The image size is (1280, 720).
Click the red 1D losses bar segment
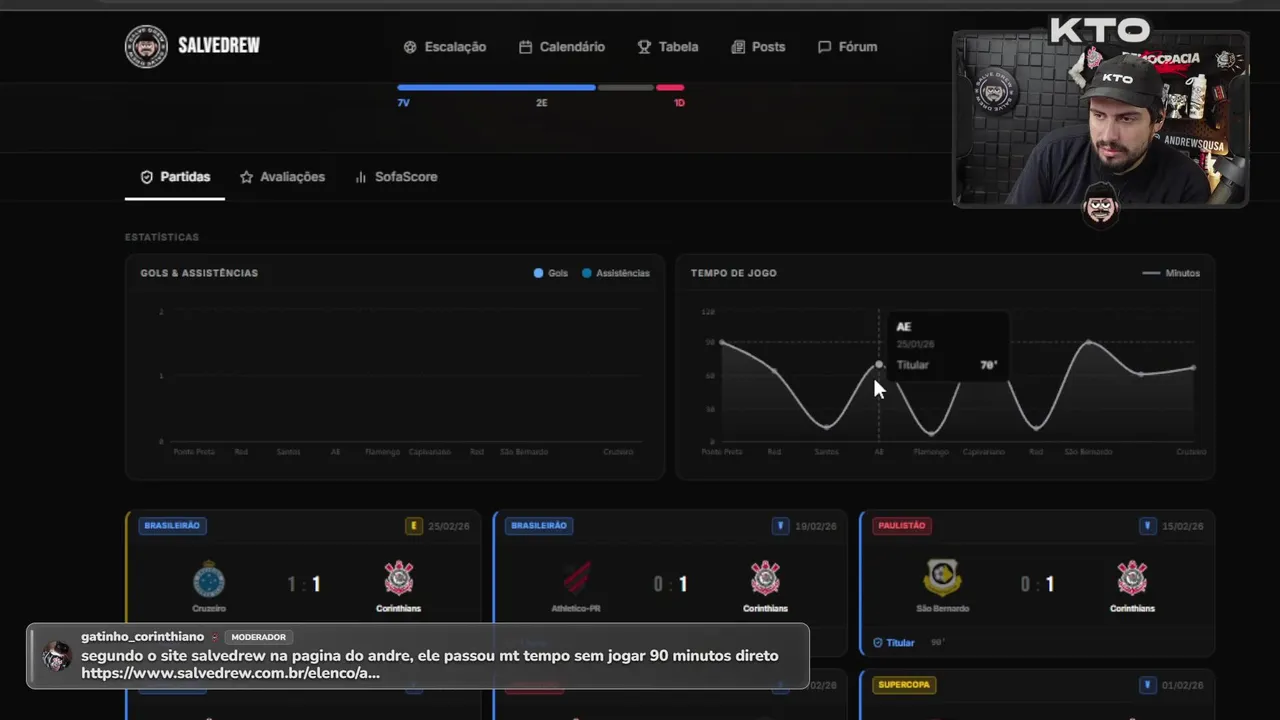670,88
